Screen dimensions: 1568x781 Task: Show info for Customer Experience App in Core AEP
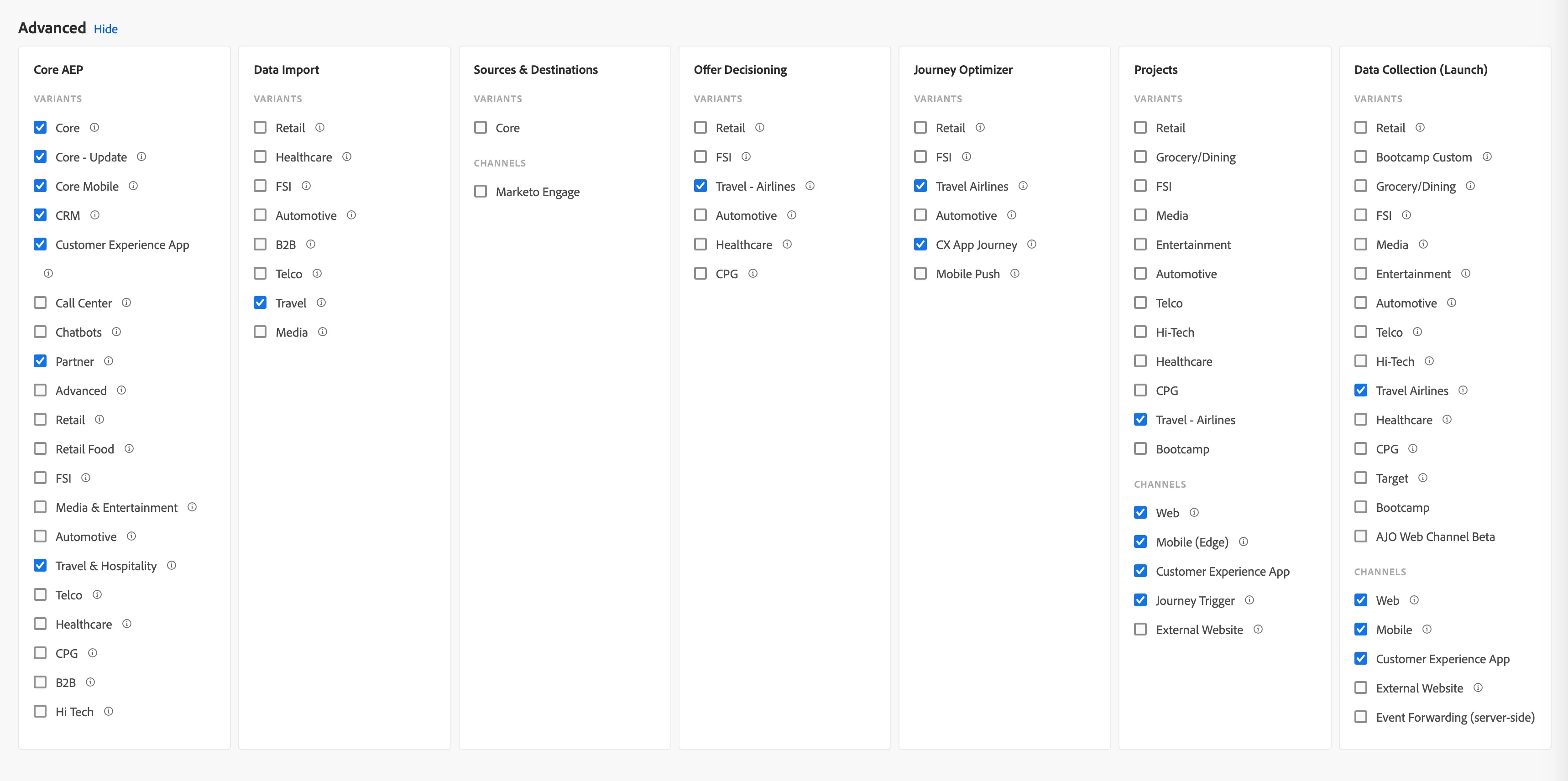(x=48, y=273)
